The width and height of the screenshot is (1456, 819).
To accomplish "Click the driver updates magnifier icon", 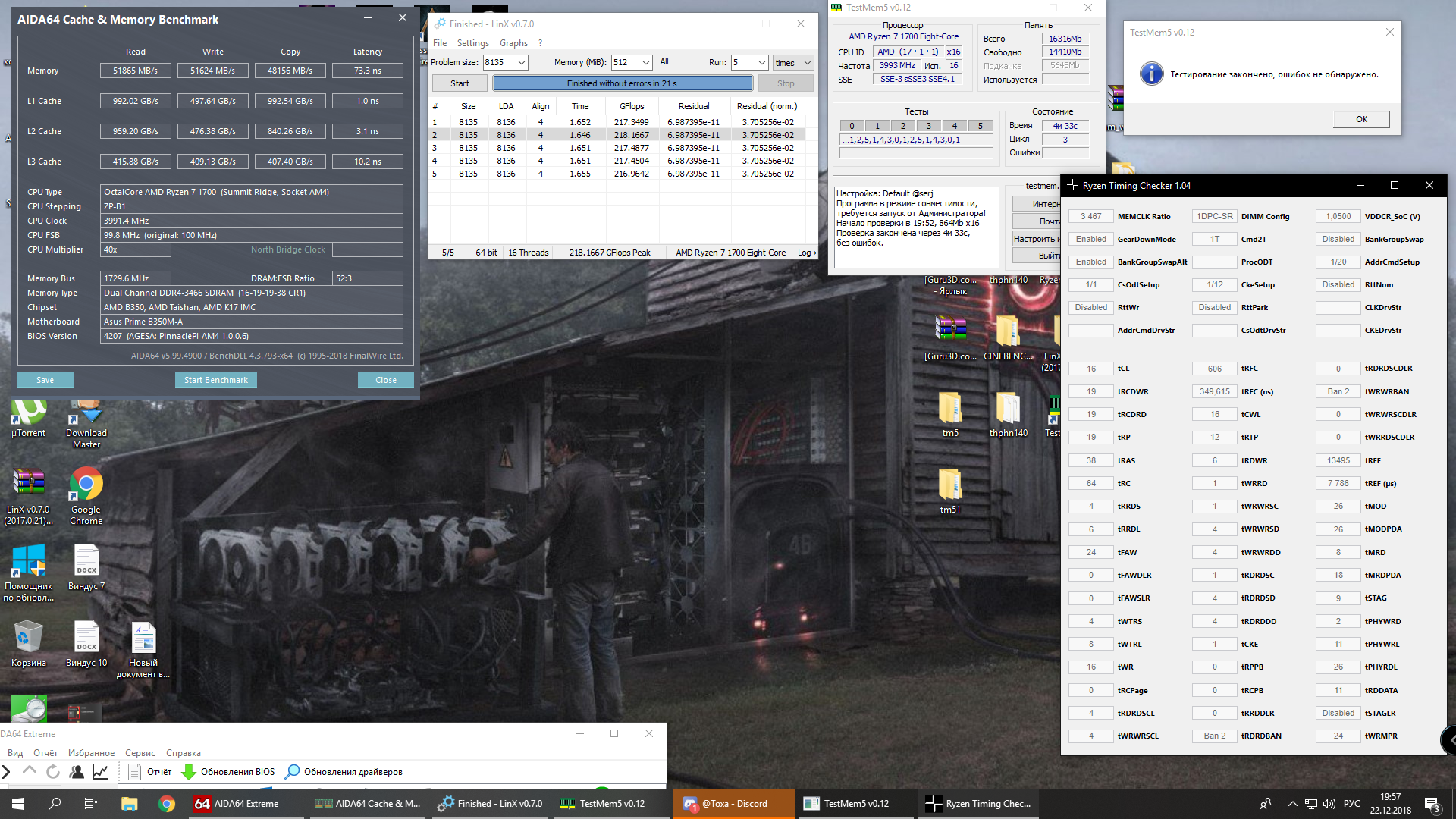I will (x=292, y=772).
